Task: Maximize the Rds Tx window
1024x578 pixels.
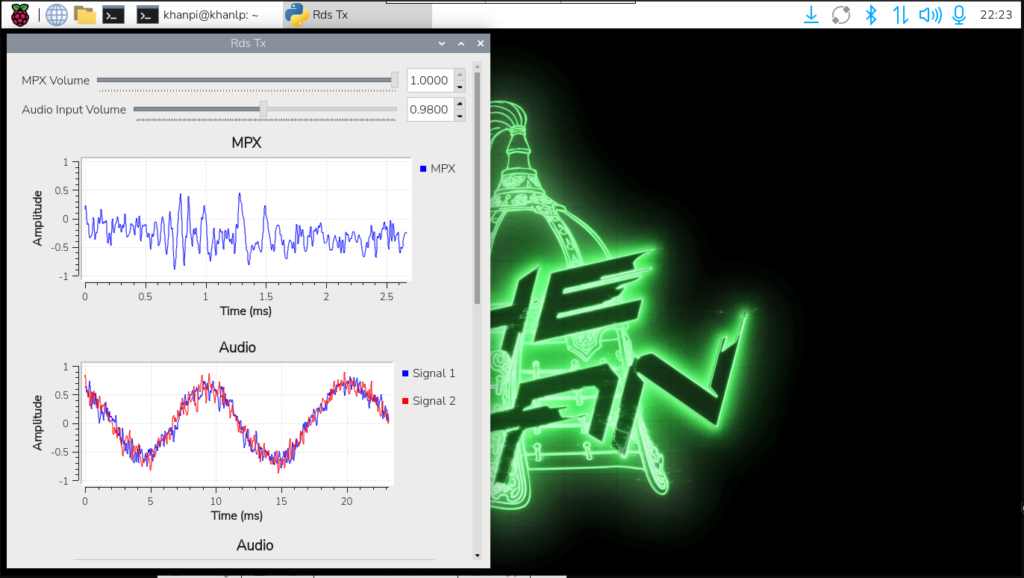Action: coord(461,43)
